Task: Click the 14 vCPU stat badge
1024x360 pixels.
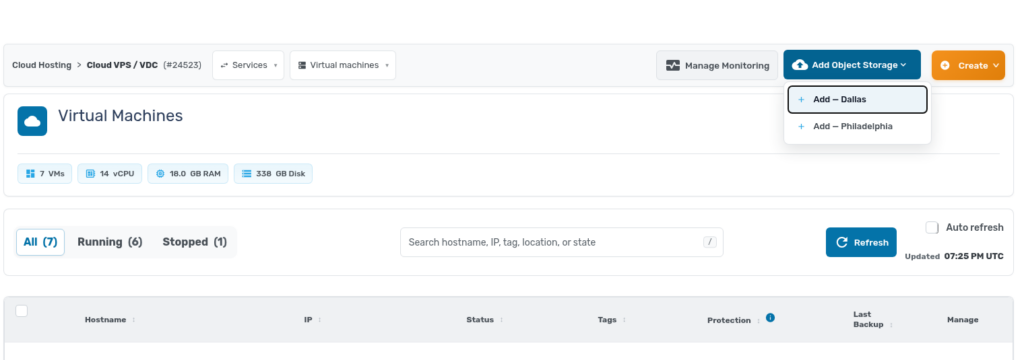Action: tap(110, 174)
